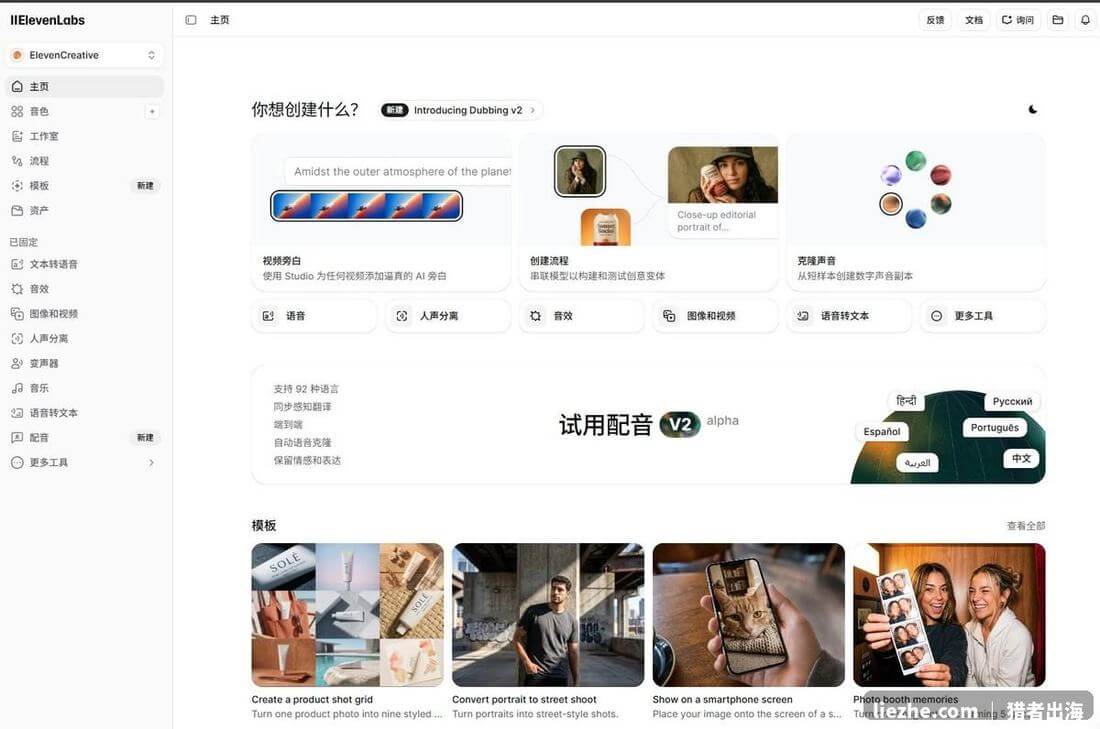The height and width of the screenshot is (729, 1100).
Task: Click the 语音转文本 tool button
Action: [x=849, y=316]
